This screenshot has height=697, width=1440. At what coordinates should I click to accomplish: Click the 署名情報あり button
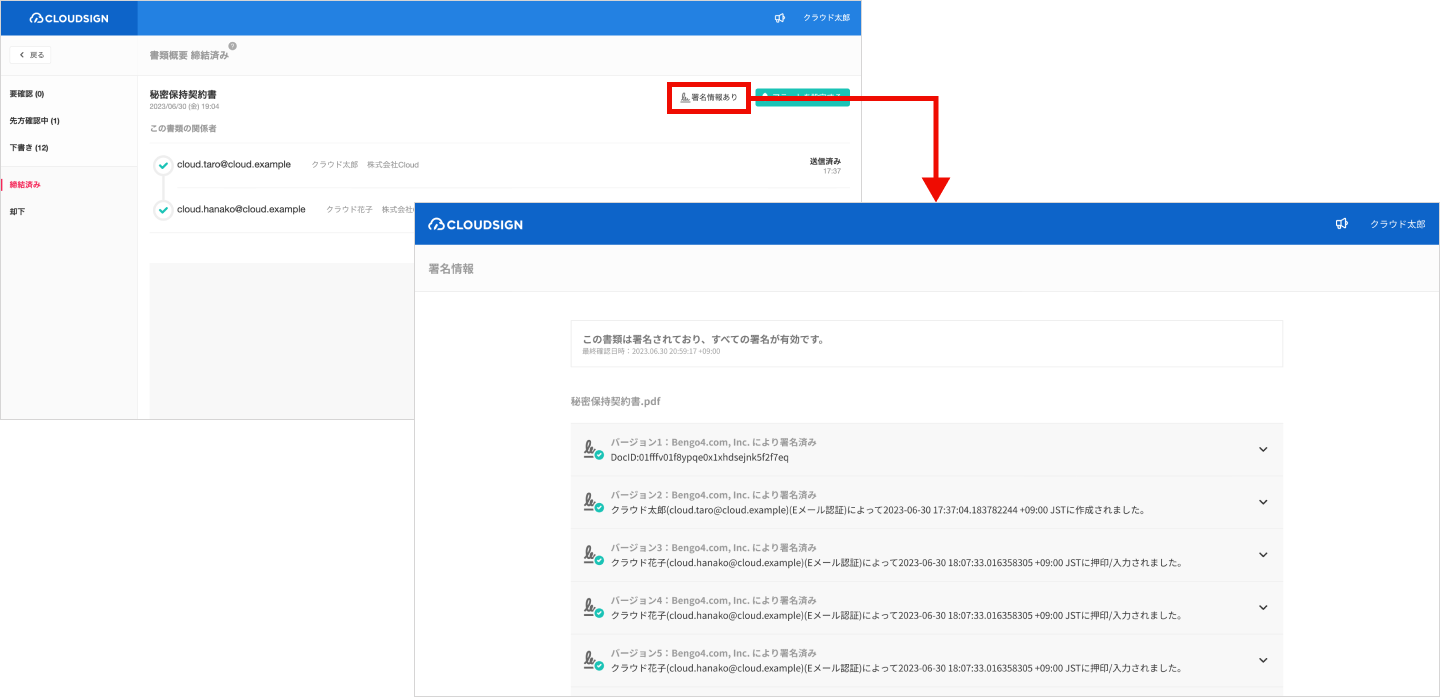point(709,97)
